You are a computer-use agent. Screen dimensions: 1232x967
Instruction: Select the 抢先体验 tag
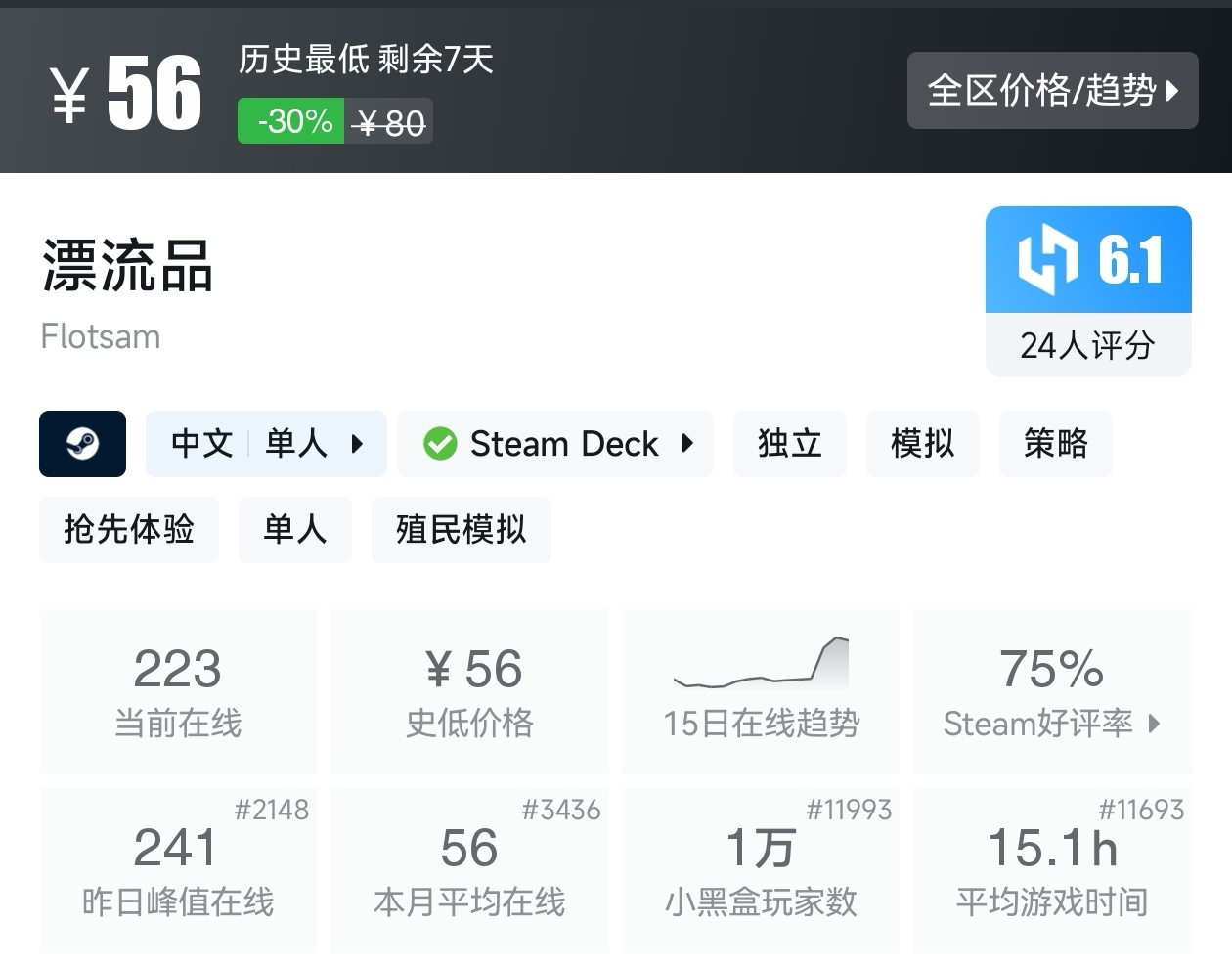click(129, 530)
